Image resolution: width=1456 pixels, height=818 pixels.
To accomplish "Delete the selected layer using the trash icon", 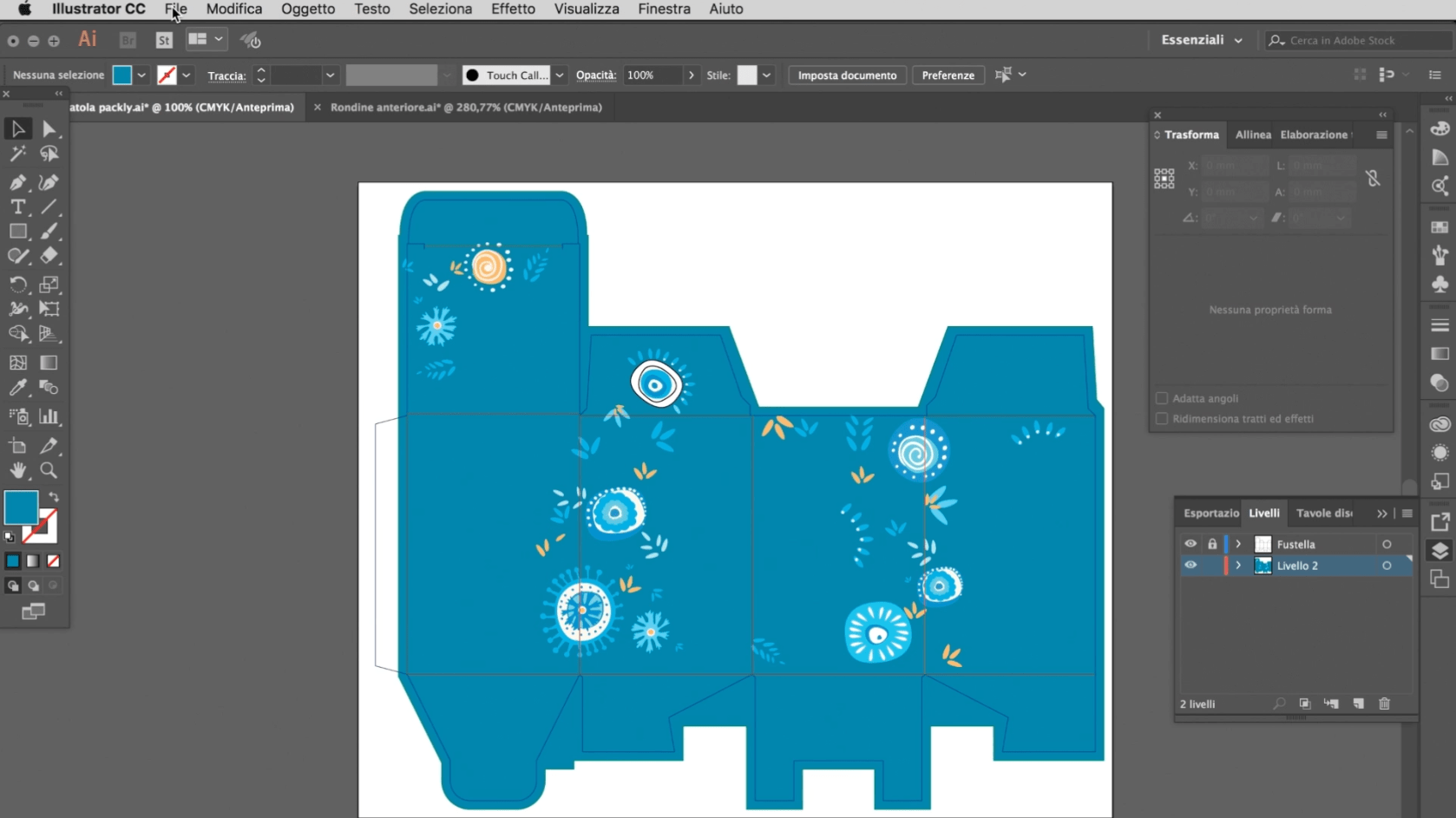I will tap(1384, 703).
